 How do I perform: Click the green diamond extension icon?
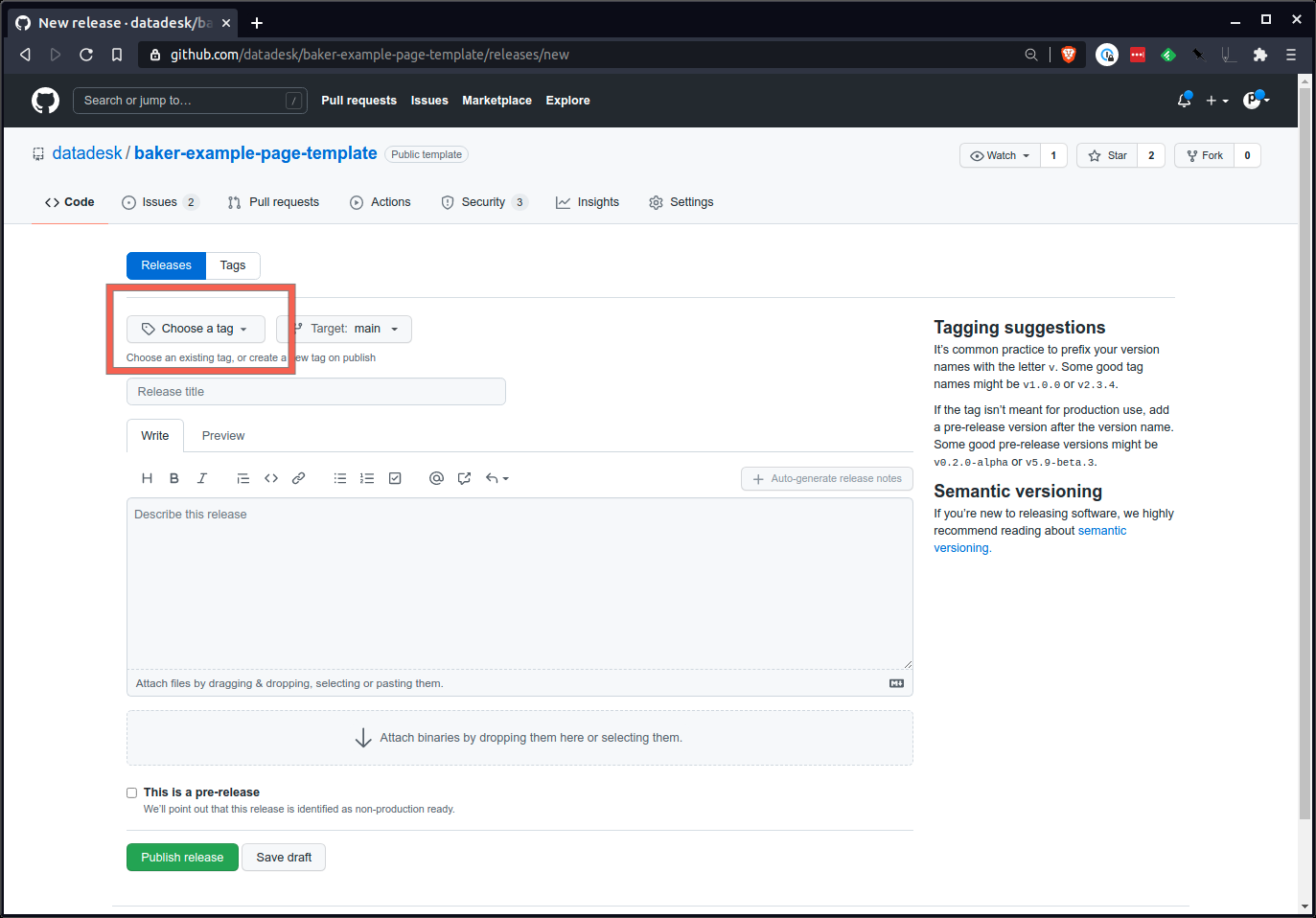pyautogui.click(x=1168, y=55)
